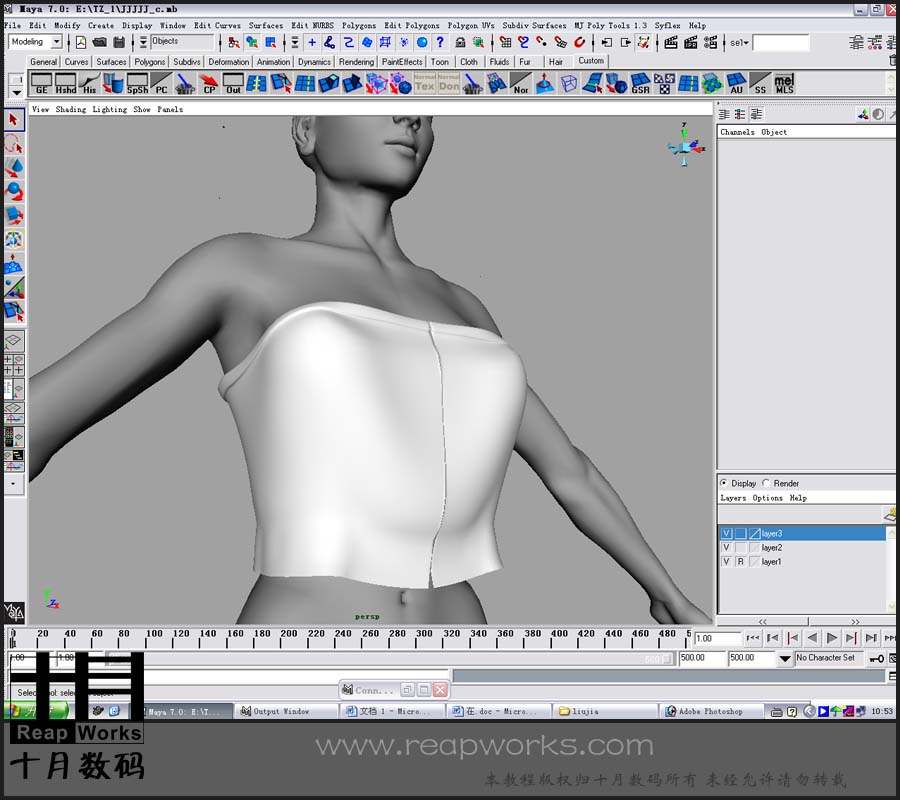Open the Syflex menu
Image resolution: width=900 pixels, height=800 pixels.
pyautogui.click(x=667, y=25)
